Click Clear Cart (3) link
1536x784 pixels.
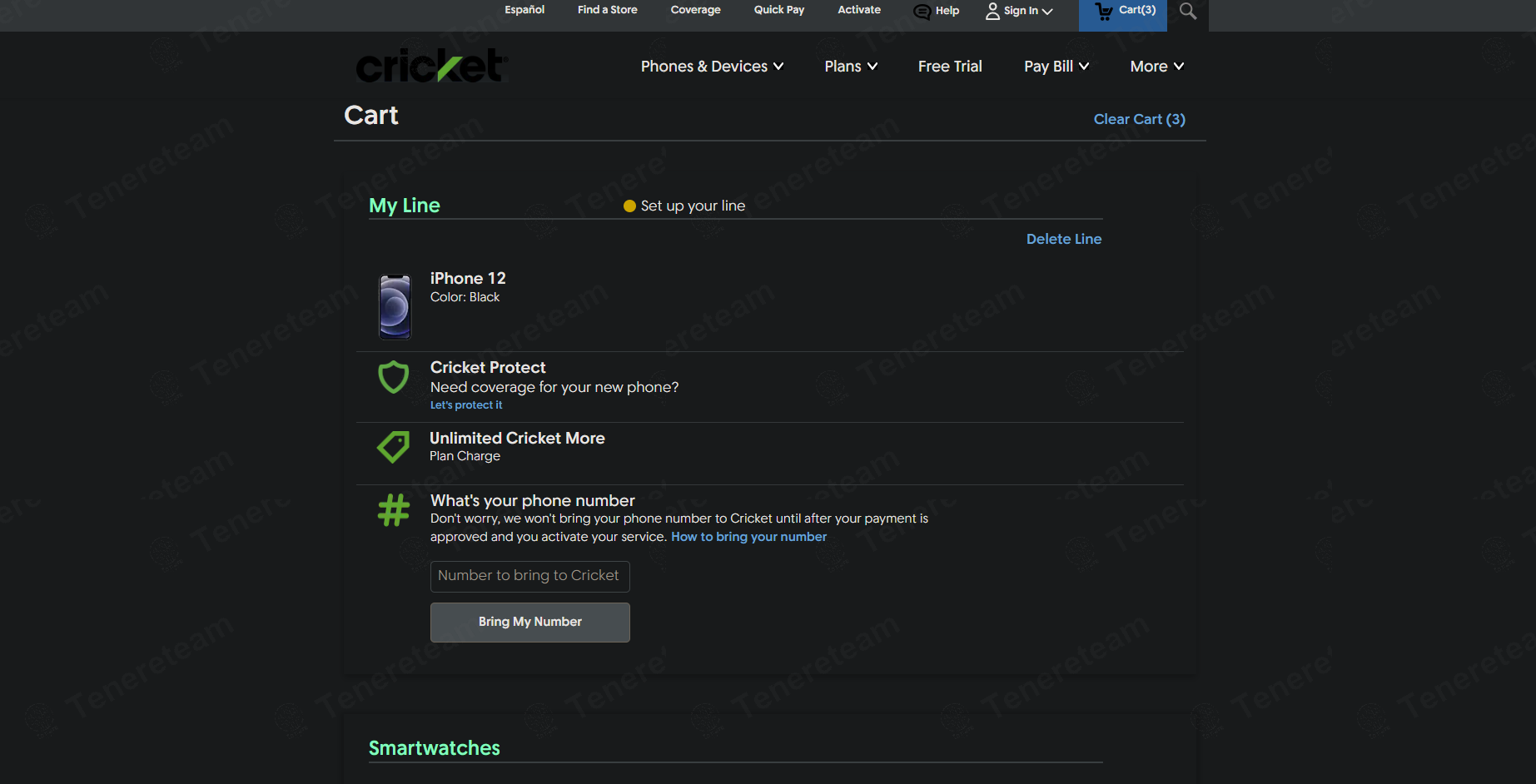coord(1139,119)
